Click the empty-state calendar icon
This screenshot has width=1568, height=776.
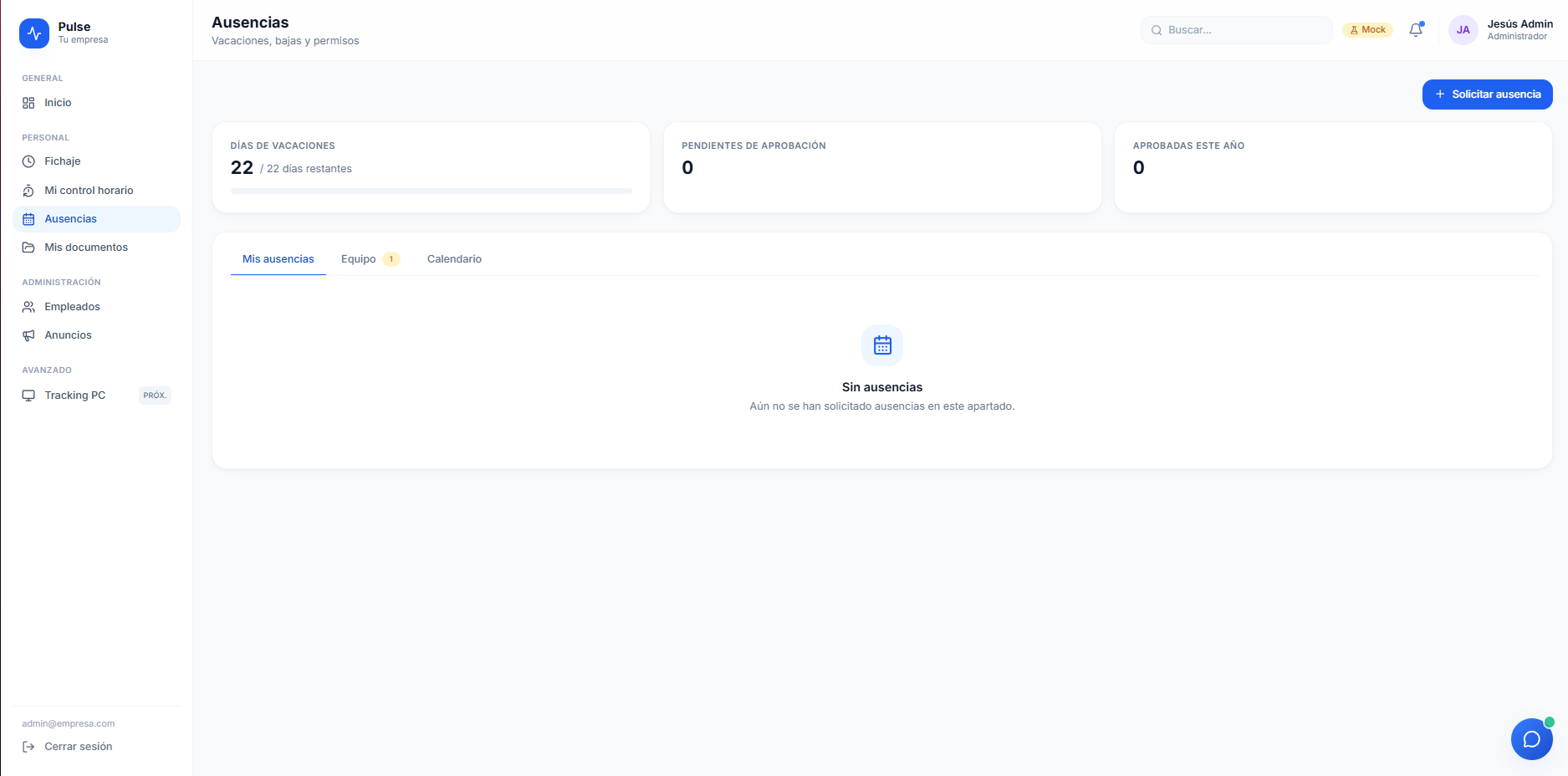tap(882, 345)
